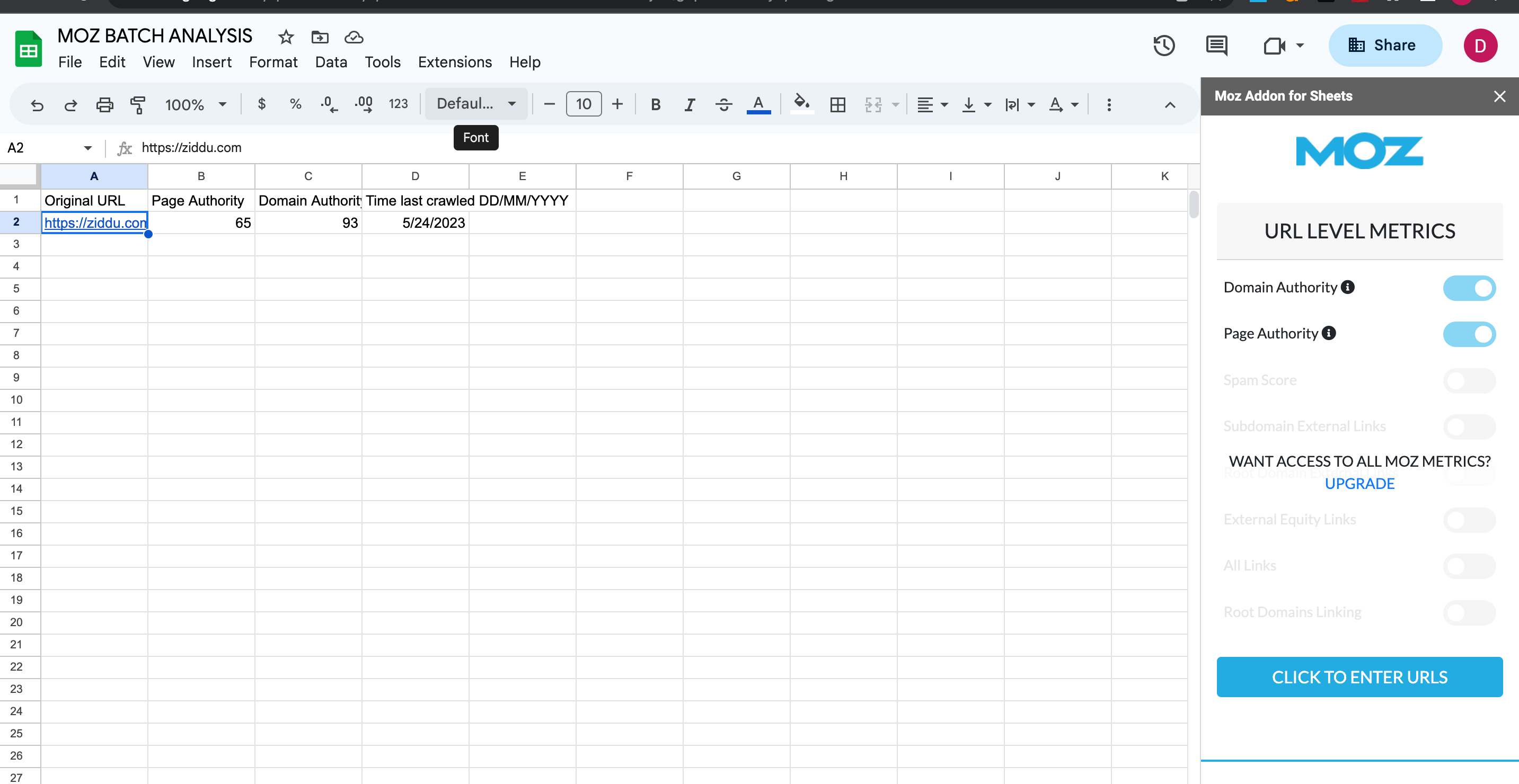
Task: Expand the Default font dropdown
Action: click(x=476, y=104)
